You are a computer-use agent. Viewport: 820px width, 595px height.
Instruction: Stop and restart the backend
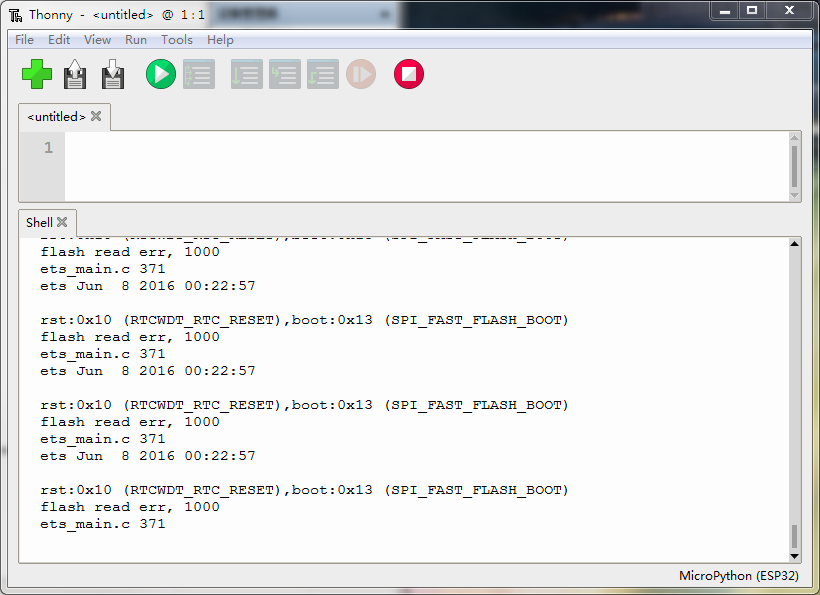click(x=408, y=74)
